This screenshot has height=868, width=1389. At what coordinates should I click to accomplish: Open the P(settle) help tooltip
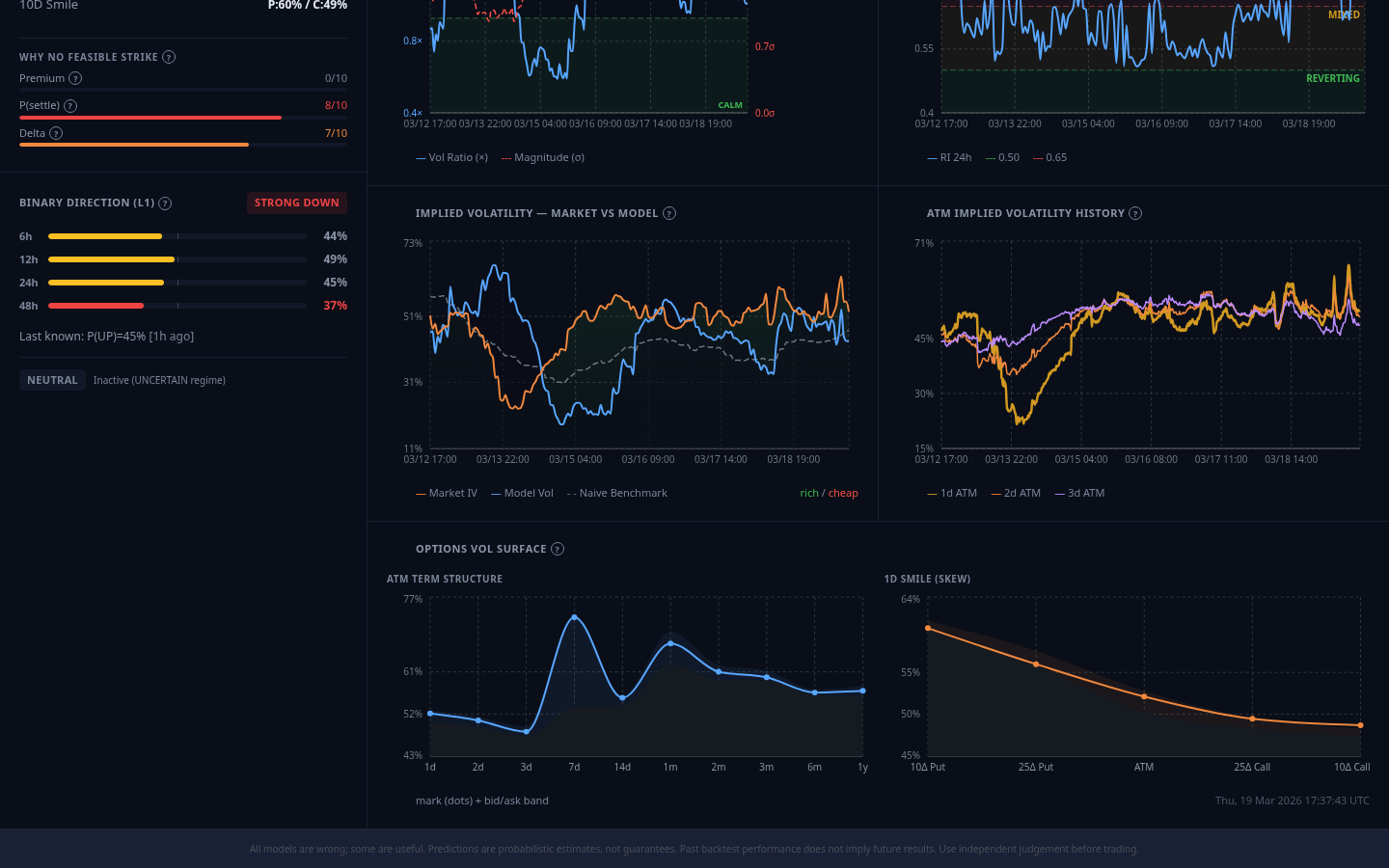(x=72, y=106)
